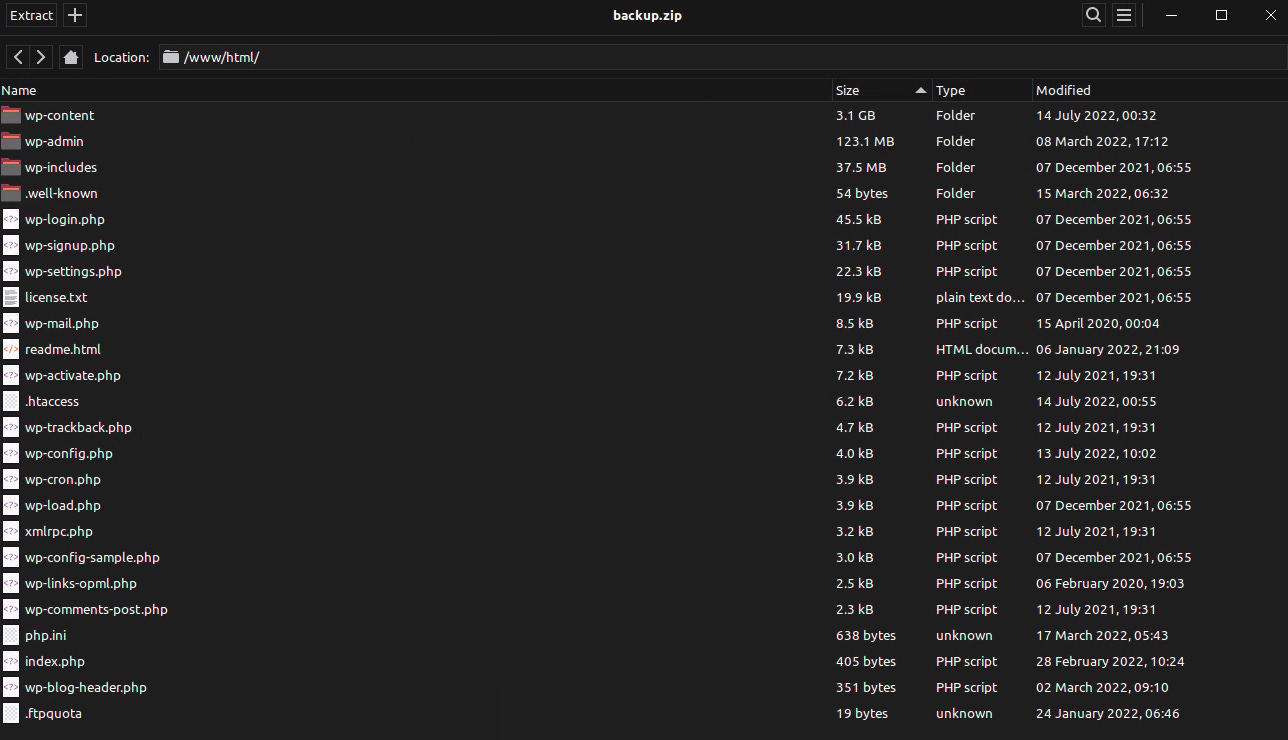Maximize the backup.zip window

tap(1221, 15)
